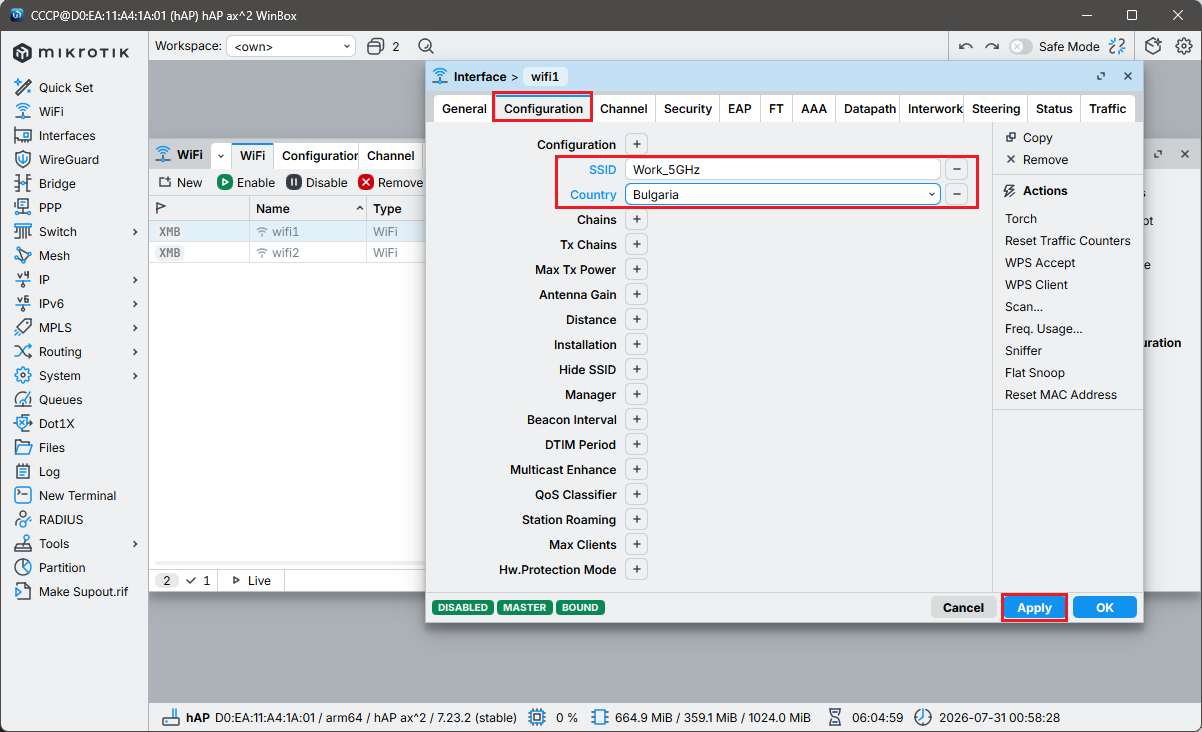Click New in the WiFi window toolbar
This screenshot has height=732, width=1202.
tap(180, 183)
